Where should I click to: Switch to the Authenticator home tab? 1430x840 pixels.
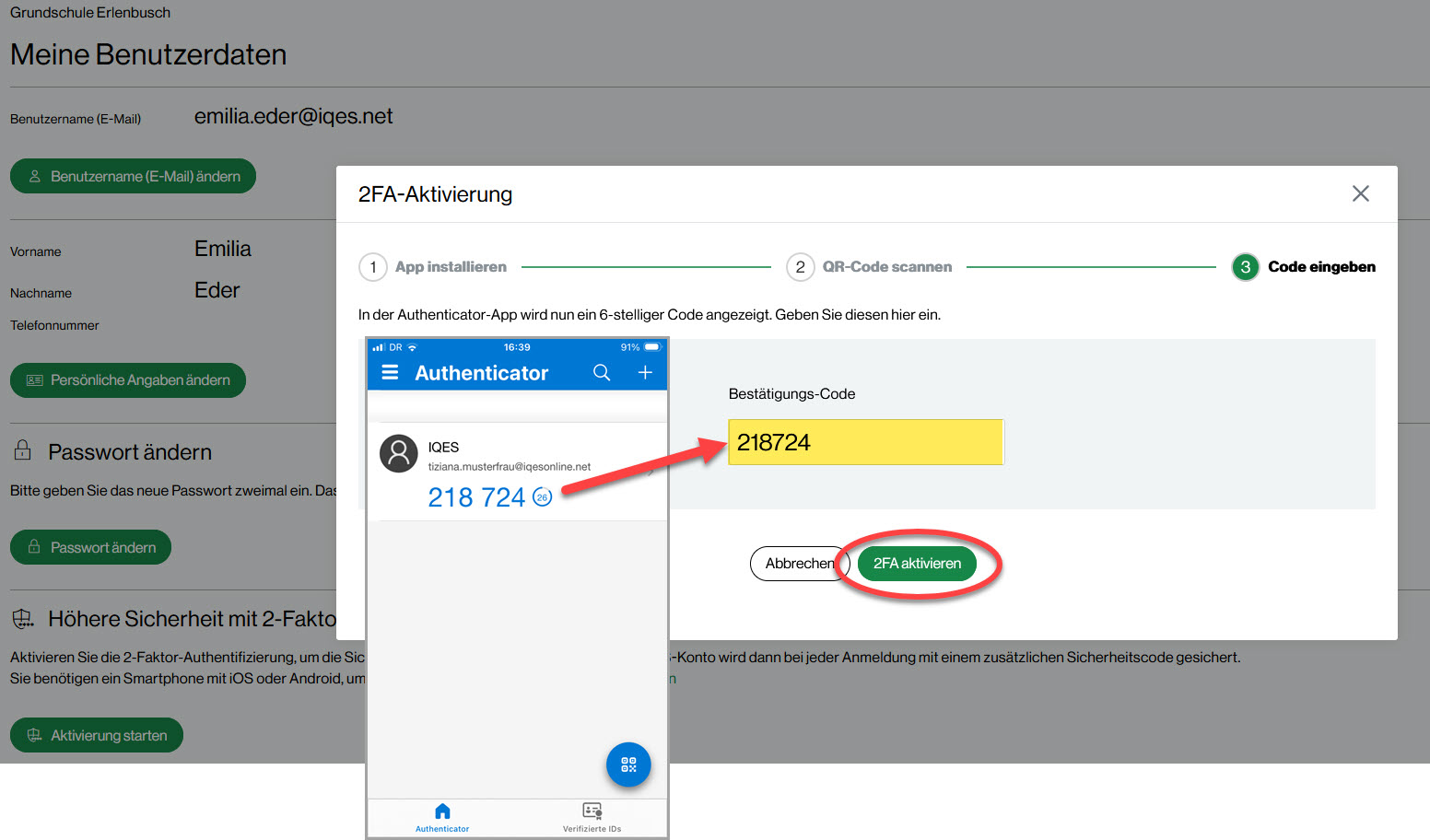click(x=442, y=815)
